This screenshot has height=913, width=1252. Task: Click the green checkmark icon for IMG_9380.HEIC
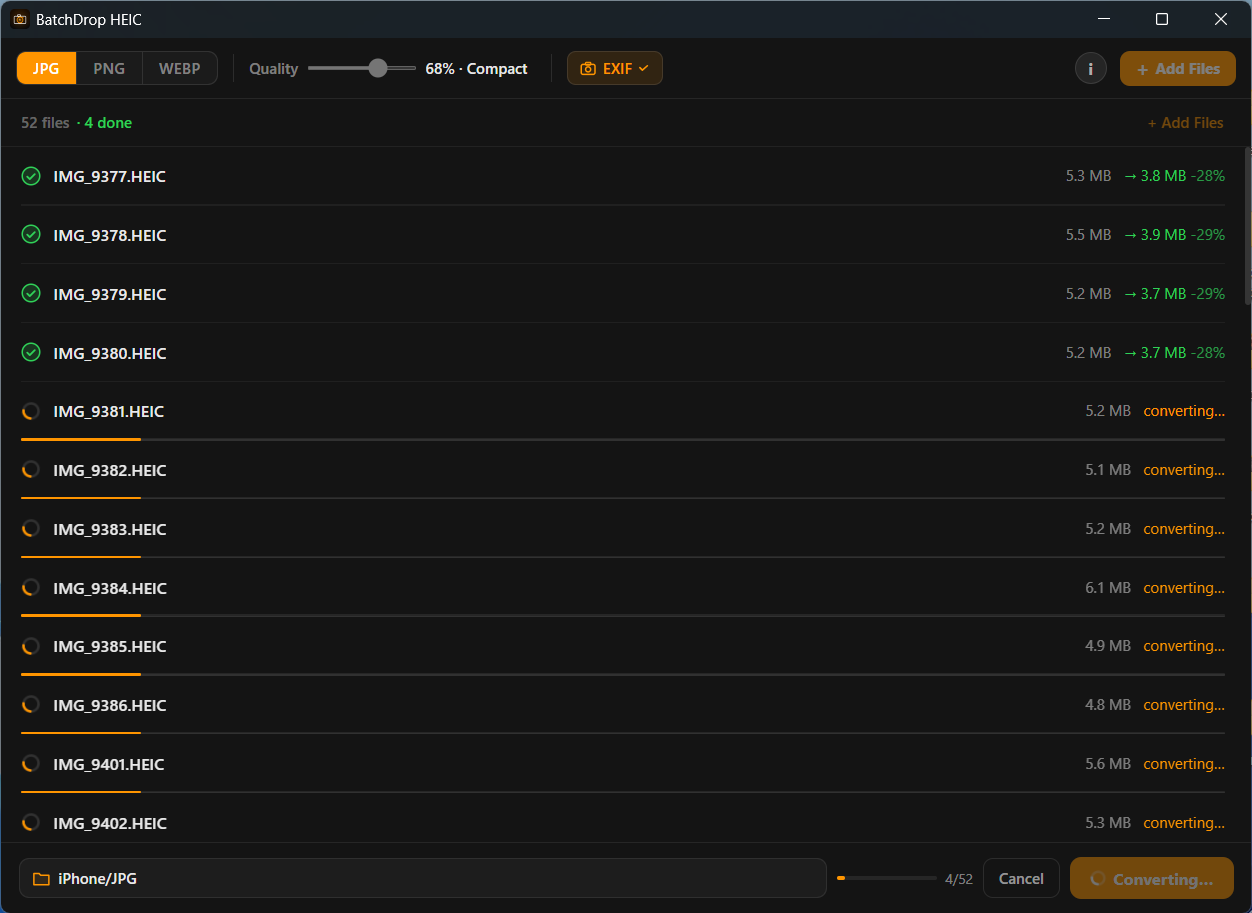pyautogui.click(x=31, y=353)
